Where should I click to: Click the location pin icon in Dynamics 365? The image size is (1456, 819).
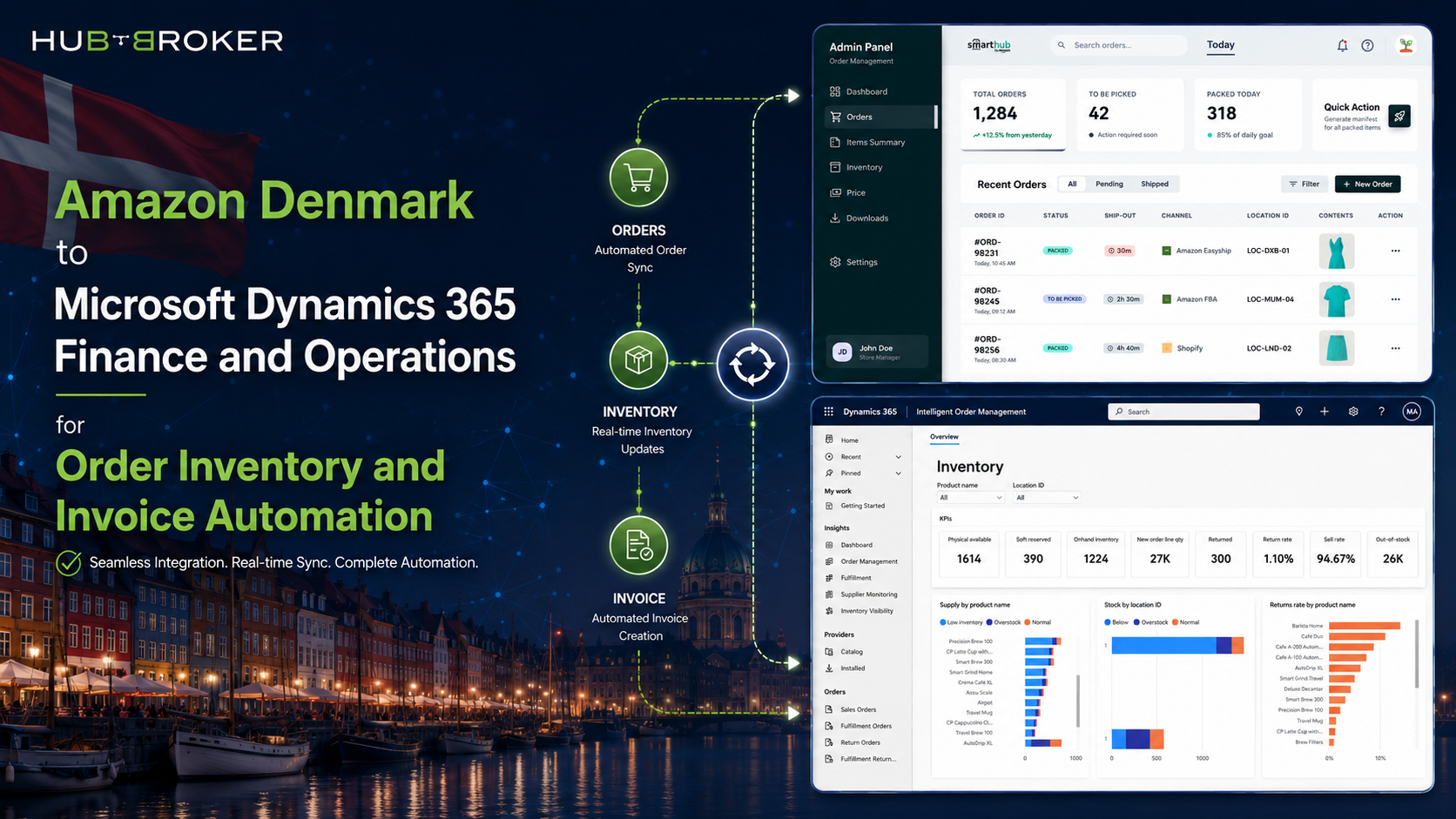pyautogui.click(x=1298, y=412)
